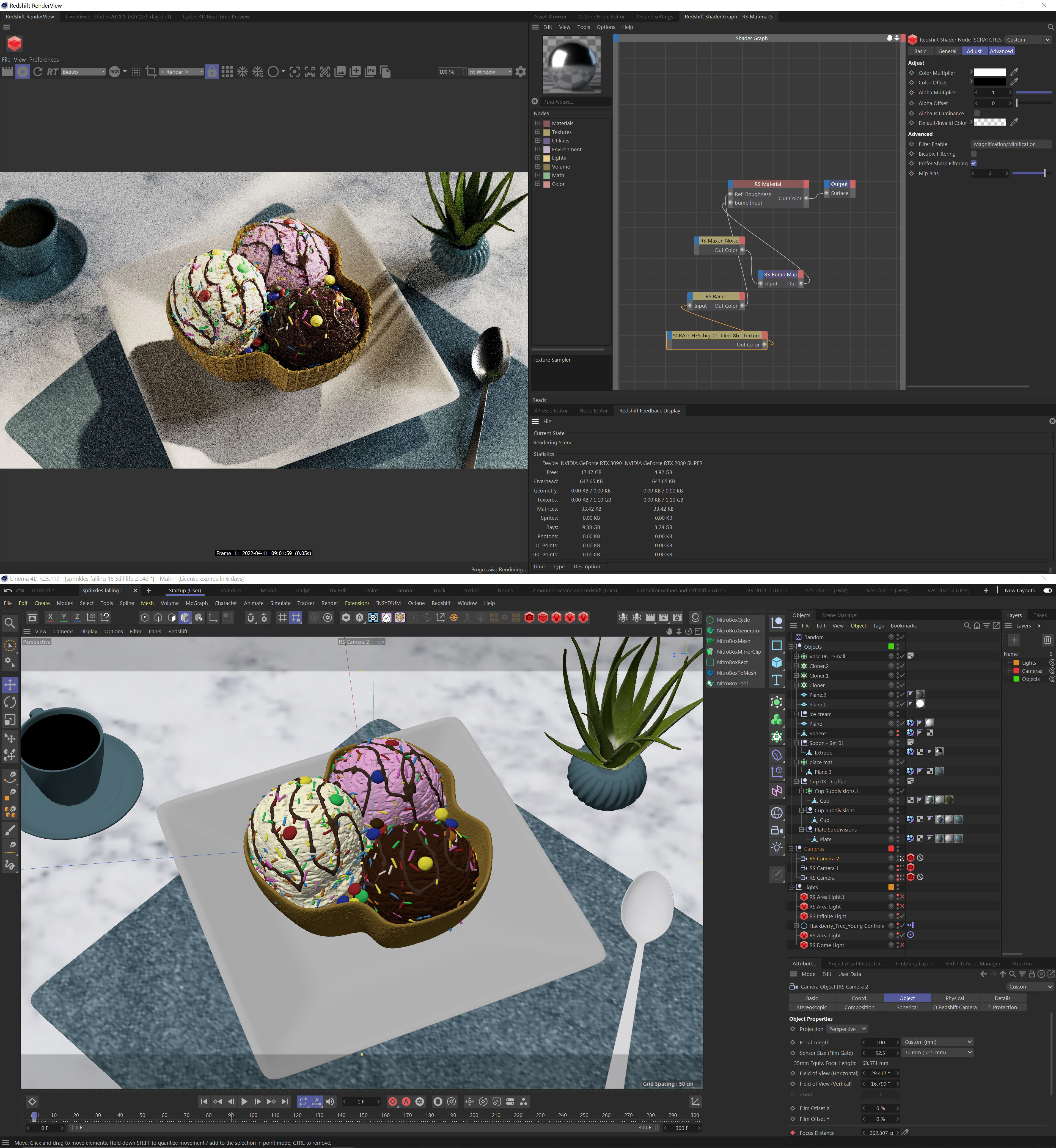Open RenderView settings gear icon
Viewport: 1056px width, 1148px height.
click(x=521, y=71)
